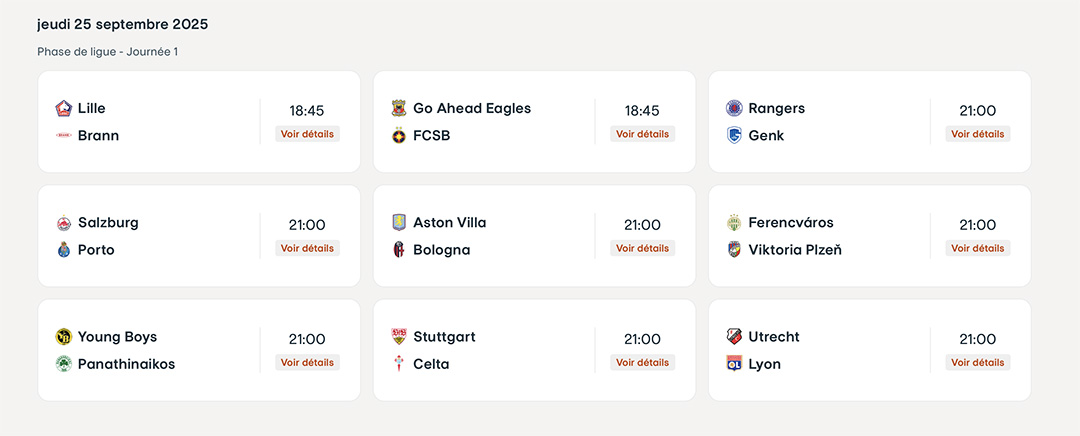View details for Go Ahead Eagles match
This screenshot has width=1080, height=436.
642,134
